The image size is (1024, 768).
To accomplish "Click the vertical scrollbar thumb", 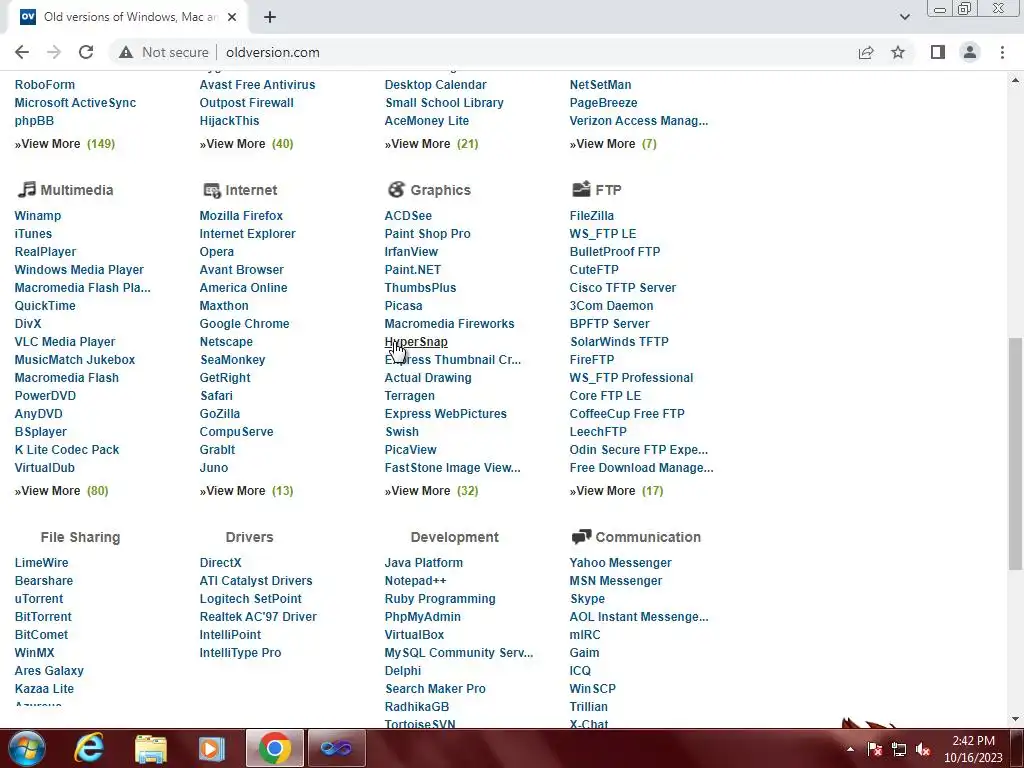I will [x=1016, y=454].
